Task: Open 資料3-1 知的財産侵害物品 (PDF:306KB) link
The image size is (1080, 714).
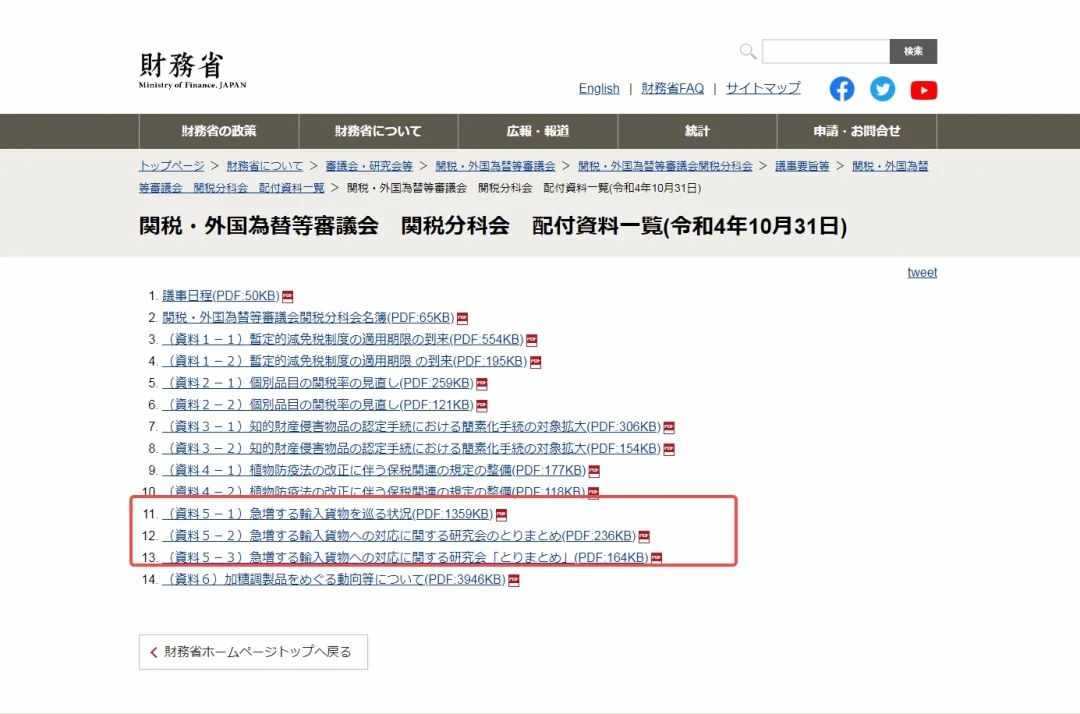Action: tap(411, 427)
